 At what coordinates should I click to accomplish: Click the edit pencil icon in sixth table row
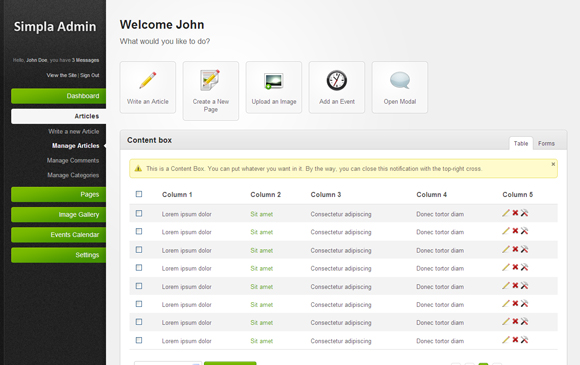coord(506,304)
